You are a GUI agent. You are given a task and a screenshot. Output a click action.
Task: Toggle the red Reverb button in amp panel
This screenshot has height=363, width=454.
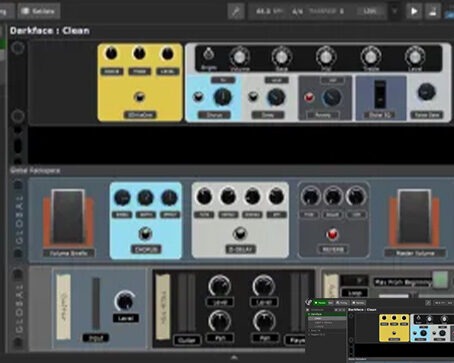point(309,97)
